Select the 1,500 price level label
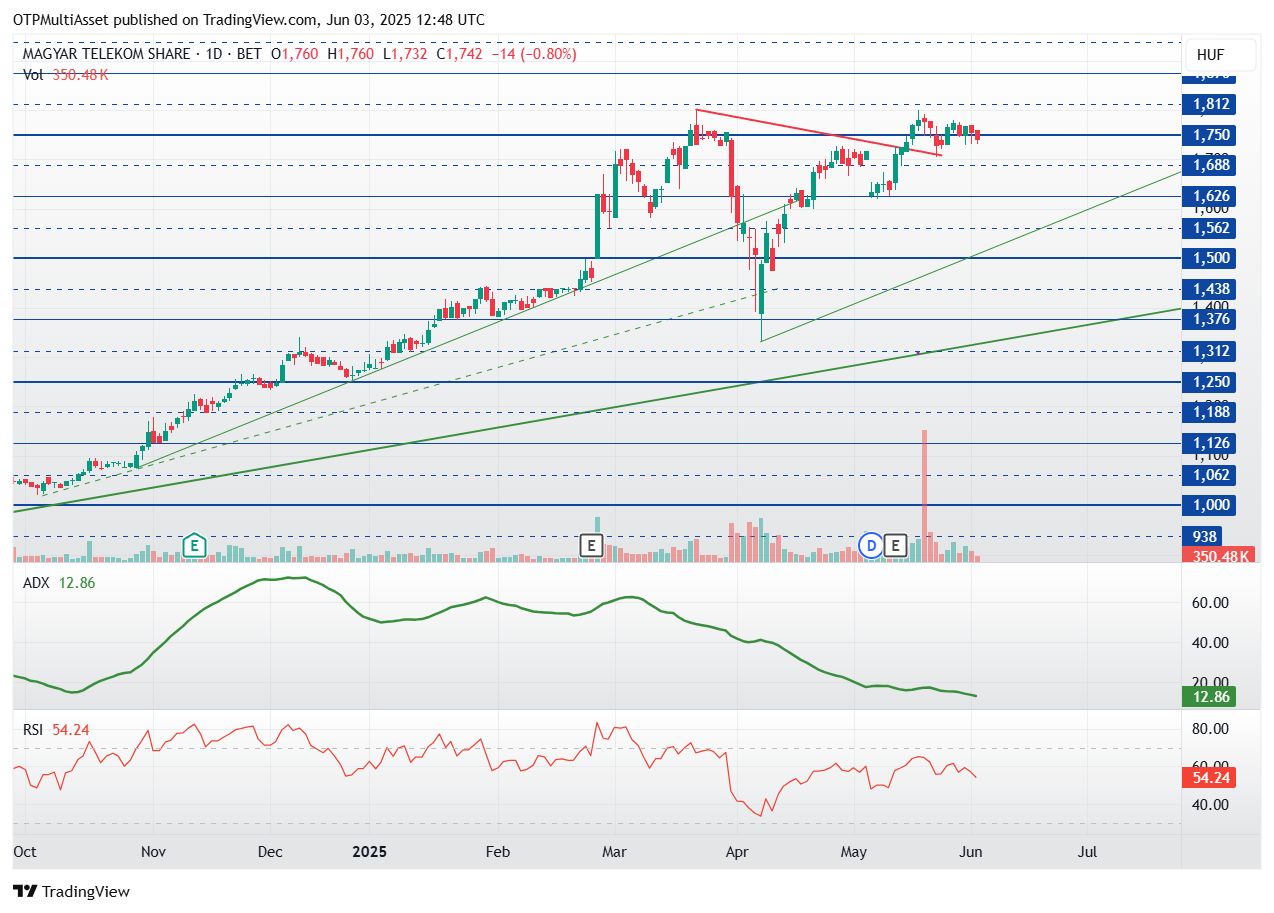The image size is (1274, 913). (1209, 258)
